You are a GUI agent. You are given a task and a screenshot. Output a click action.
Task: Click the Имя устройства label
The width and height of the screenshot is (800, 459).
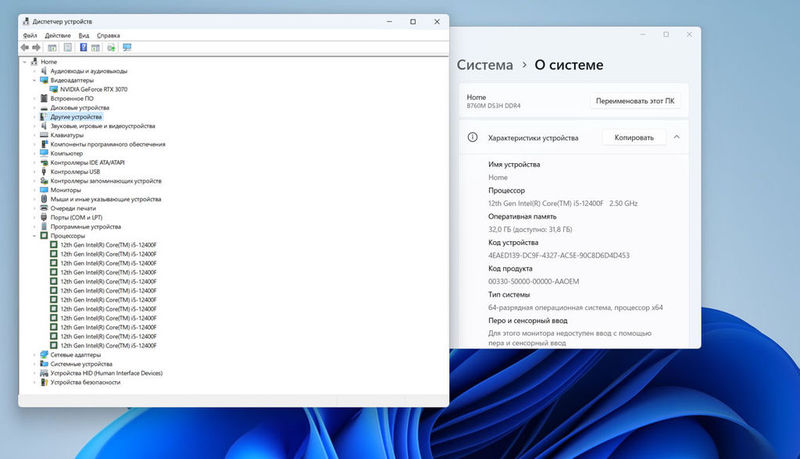click(x=514, y=164)
